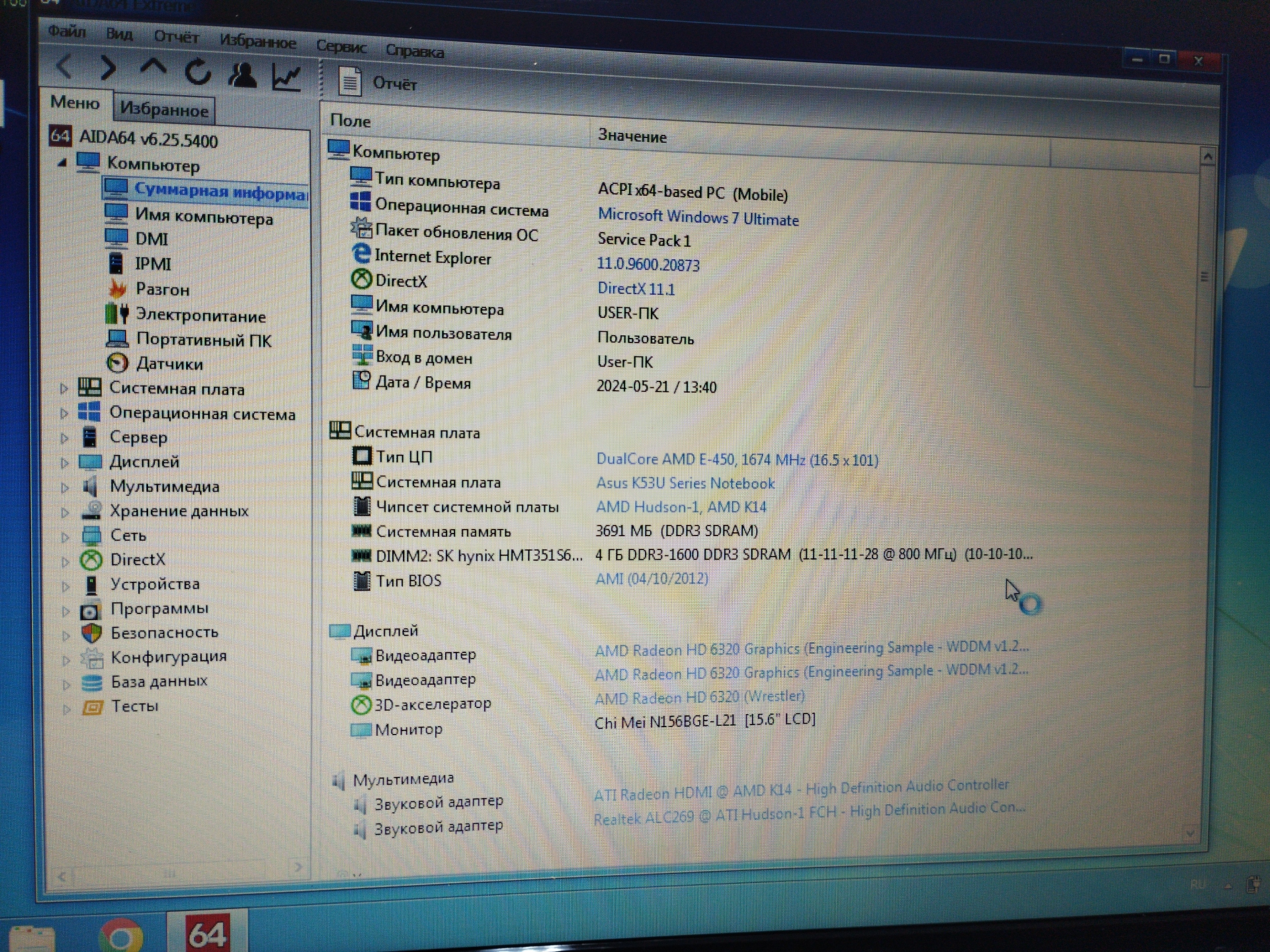Open Asus K53U Series Notebook link
Screen dimensions: 1270x952
685,483
